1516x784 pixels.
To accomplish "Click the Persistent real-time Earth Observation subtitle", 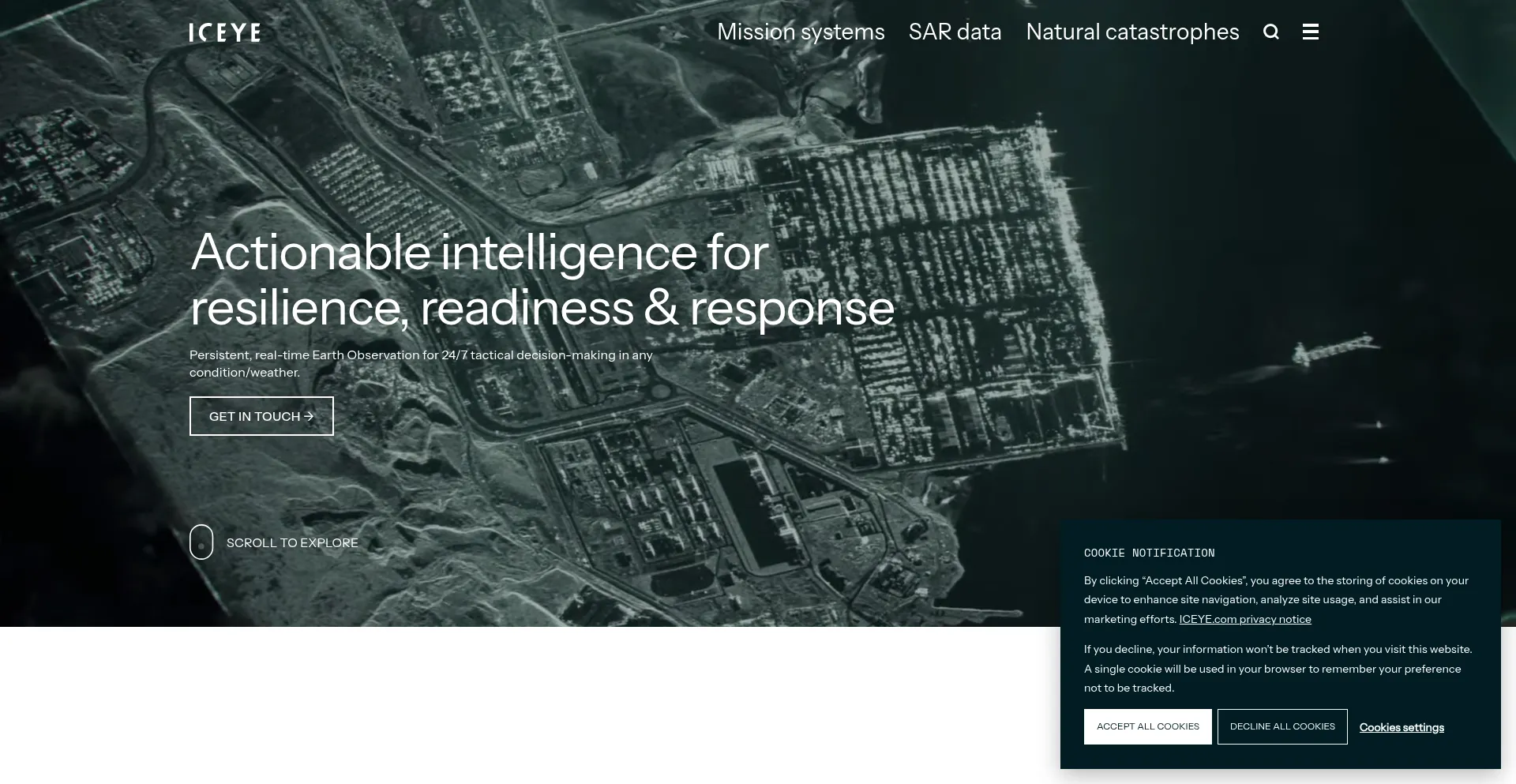I will (421, 363).
